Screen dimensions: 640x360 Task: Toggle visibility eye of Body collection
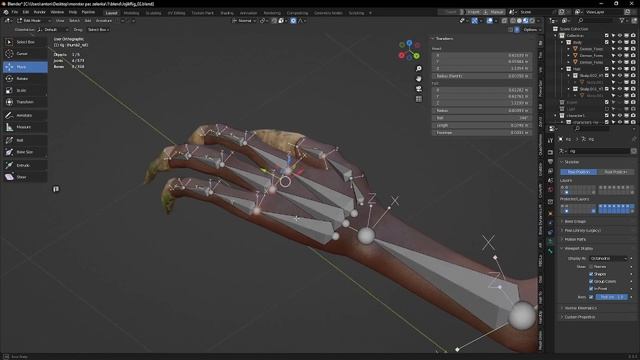(620, 42)
